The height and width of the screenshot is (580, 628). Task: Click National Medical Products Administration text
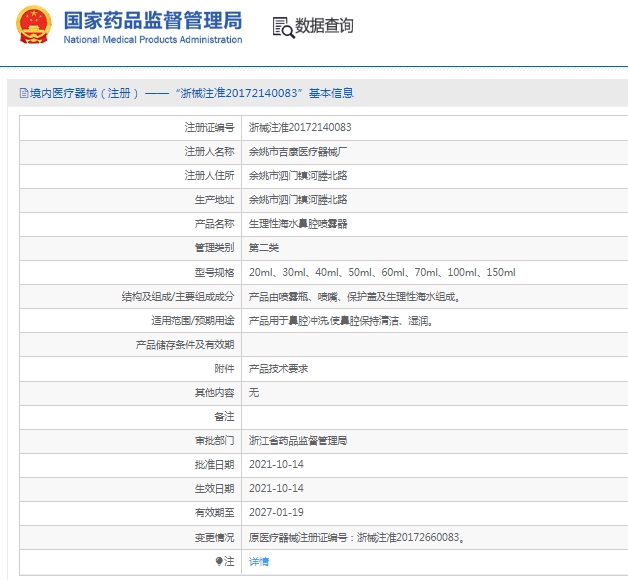(153, 40)
